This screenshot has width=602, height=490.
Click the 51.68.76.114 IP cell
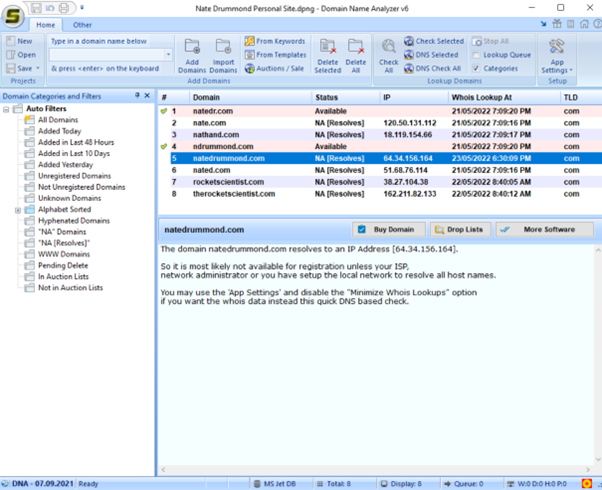point(405,170)
